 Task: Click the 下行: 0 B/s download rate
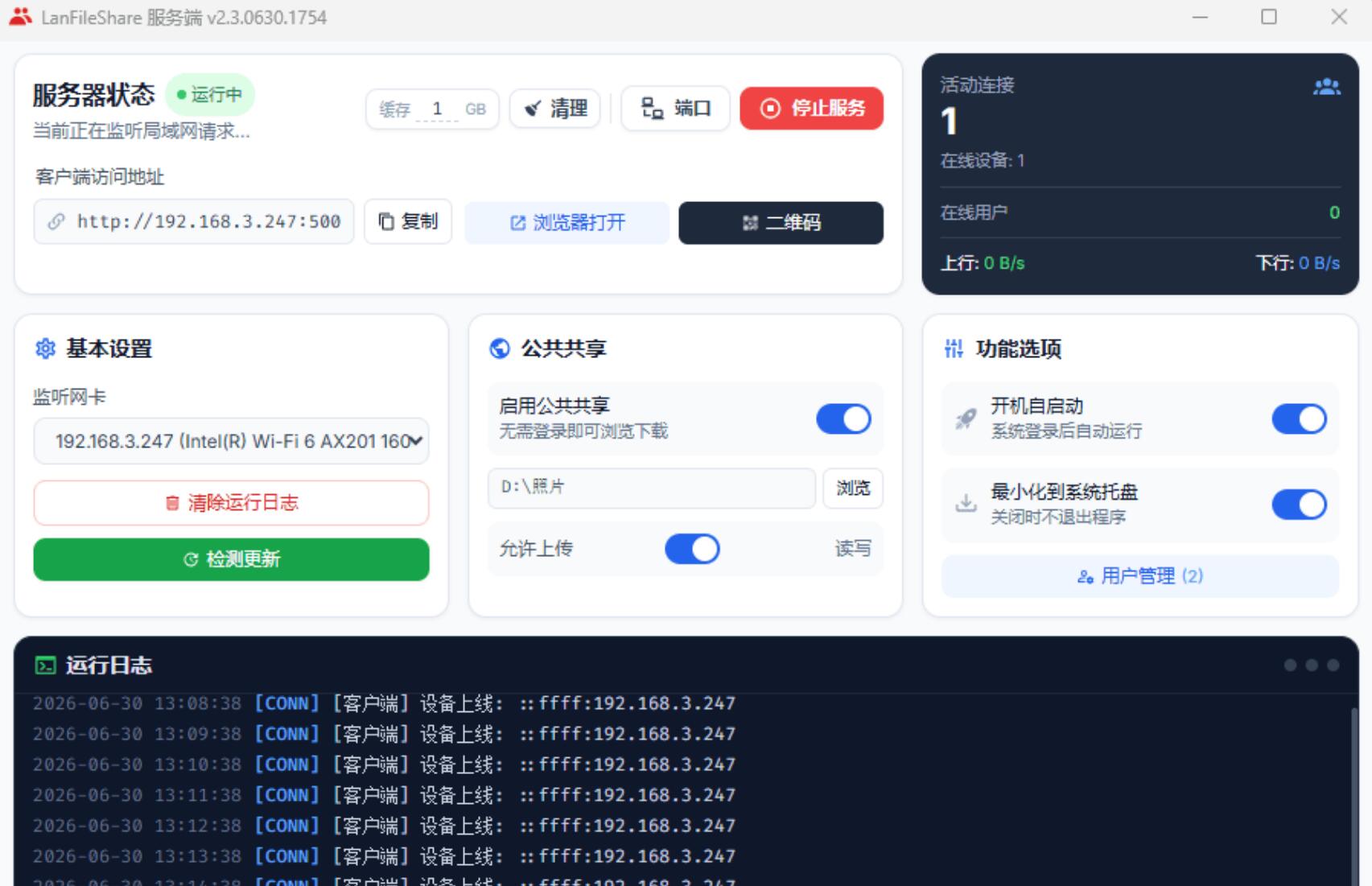(x=1298, y=263)
